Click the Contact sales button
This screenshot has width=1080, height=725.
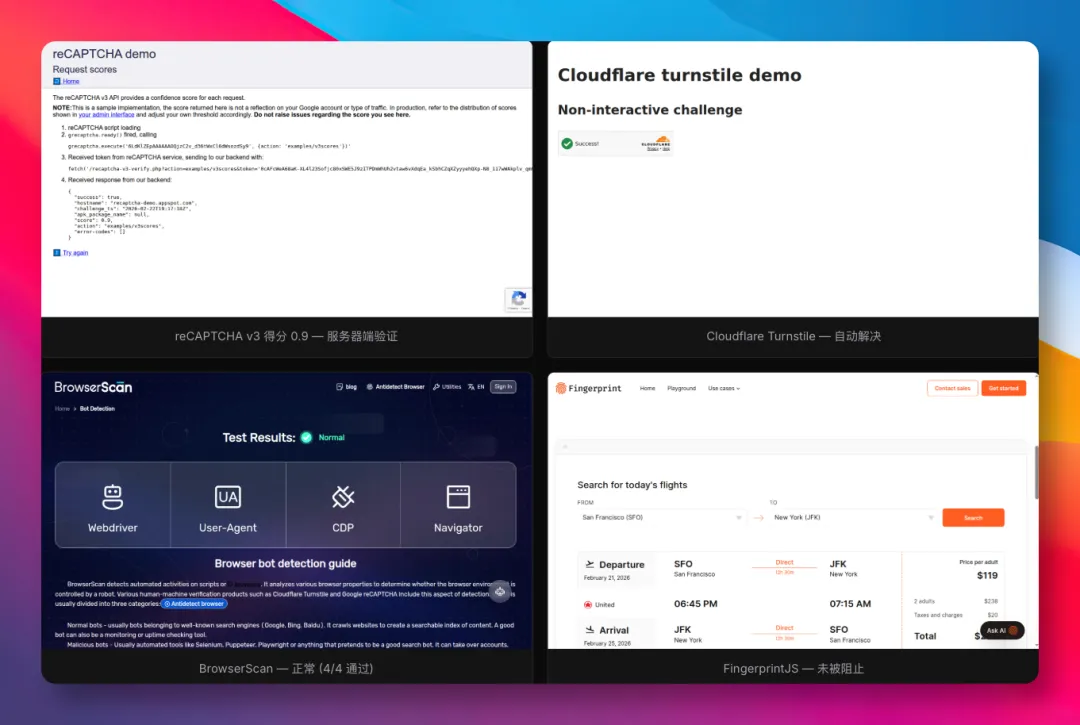click(953, 388)
